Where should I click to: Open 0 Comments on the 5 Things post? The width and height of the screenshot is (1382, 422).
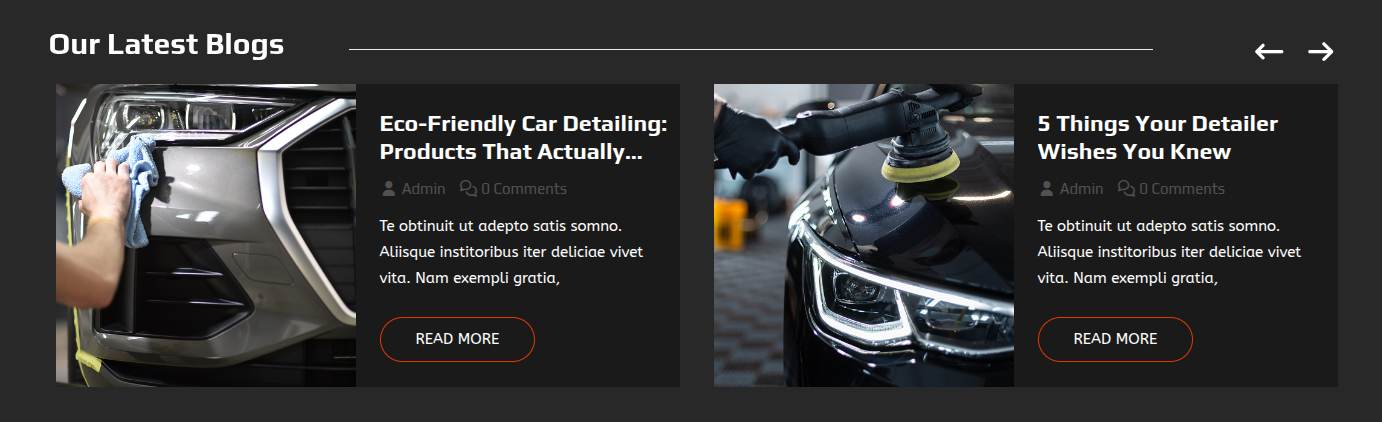tap(1182, 188)
